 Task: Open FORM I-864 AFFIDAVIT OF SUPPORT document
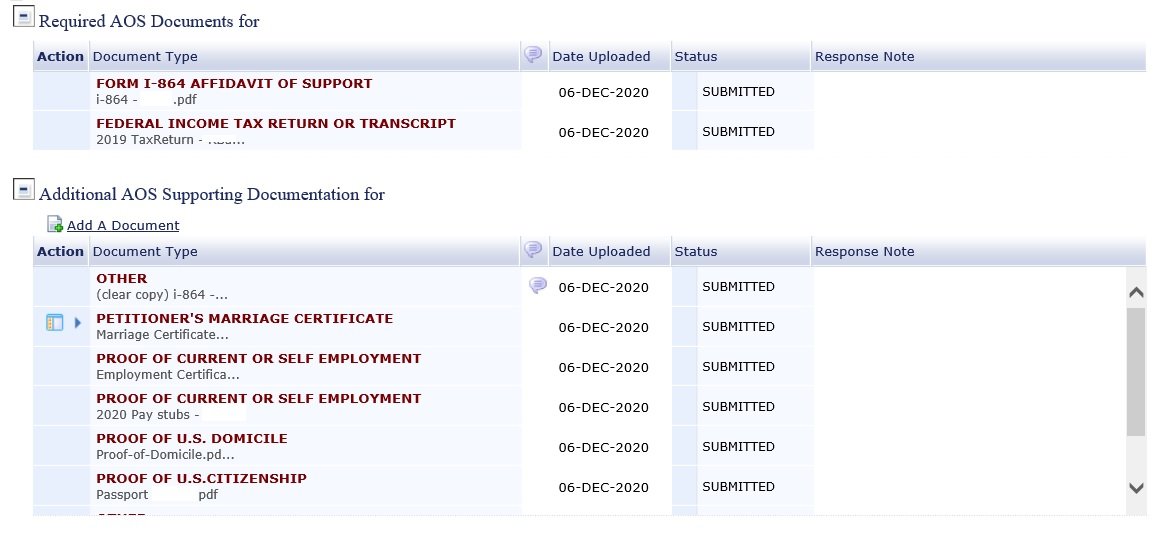tap(234, 83)
